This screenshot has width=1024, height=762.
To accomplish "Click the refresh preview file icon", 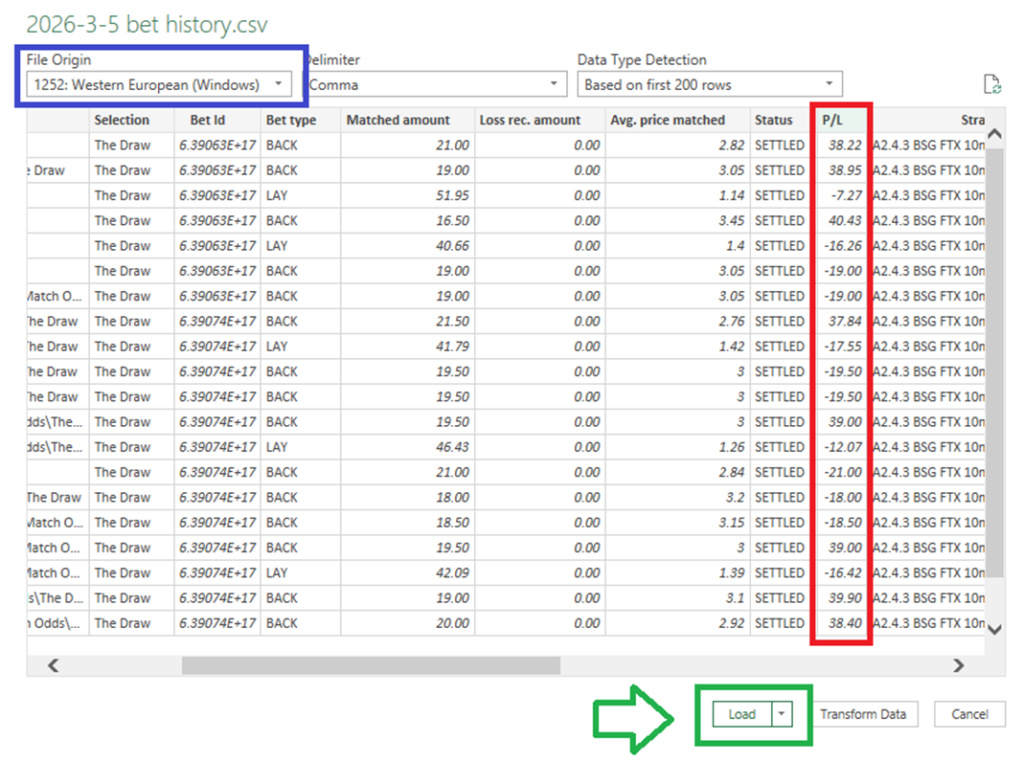I will tap(992, 85).
